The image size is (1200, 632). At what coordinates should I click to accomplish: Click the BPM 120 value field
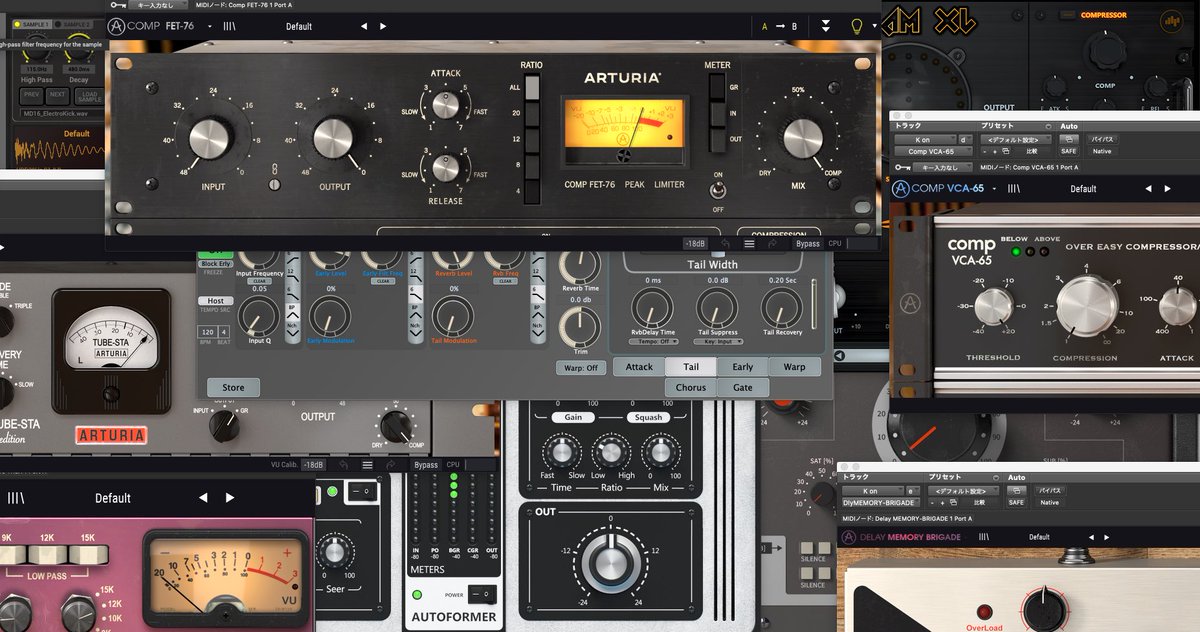coord(209,331)
